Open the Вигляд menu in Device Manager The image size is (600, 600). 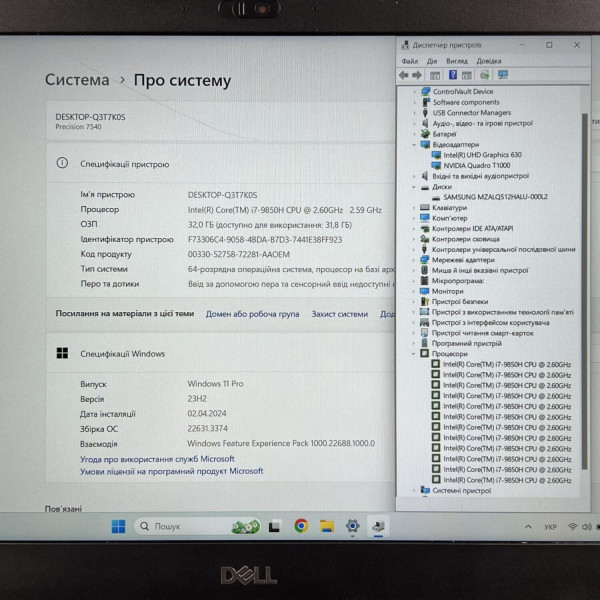457,61
